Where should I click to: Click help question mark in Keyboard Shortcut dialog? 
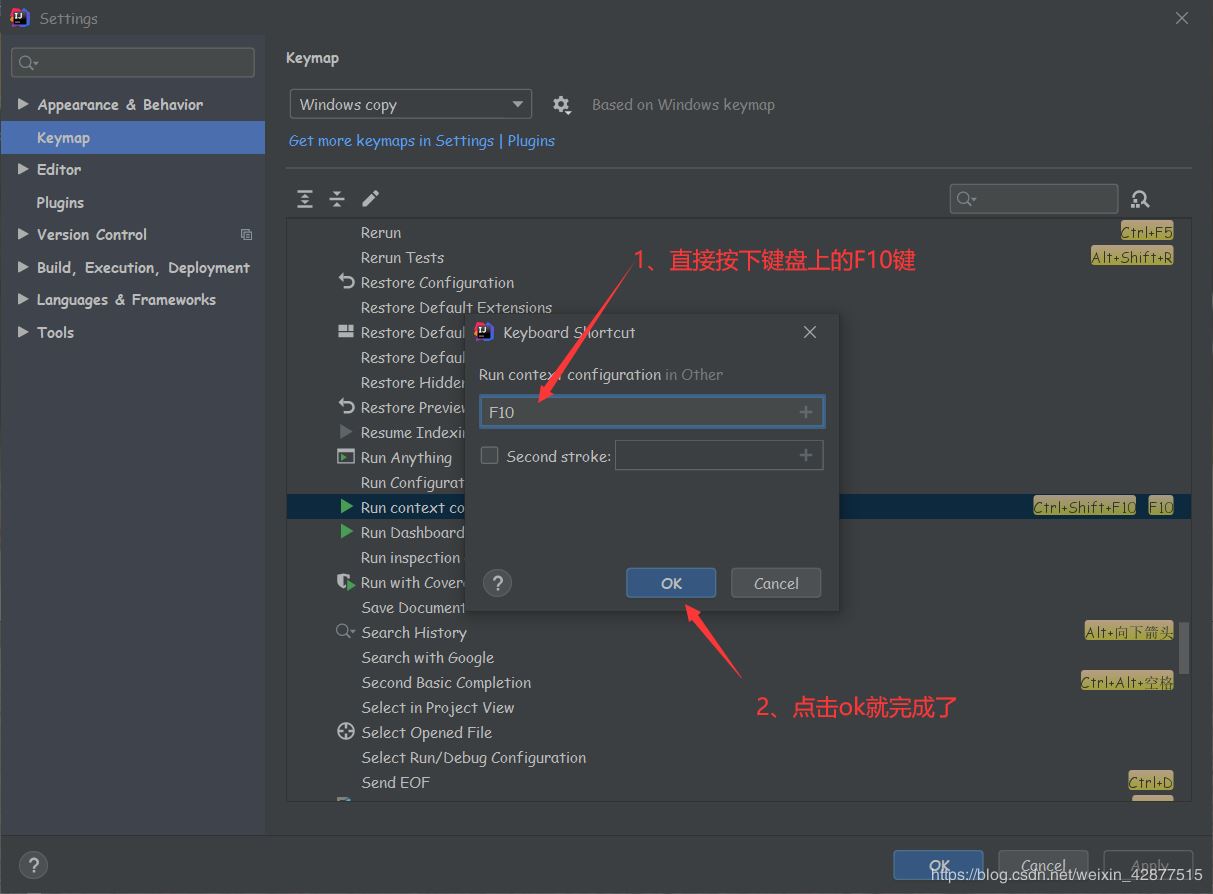point(497,583)
